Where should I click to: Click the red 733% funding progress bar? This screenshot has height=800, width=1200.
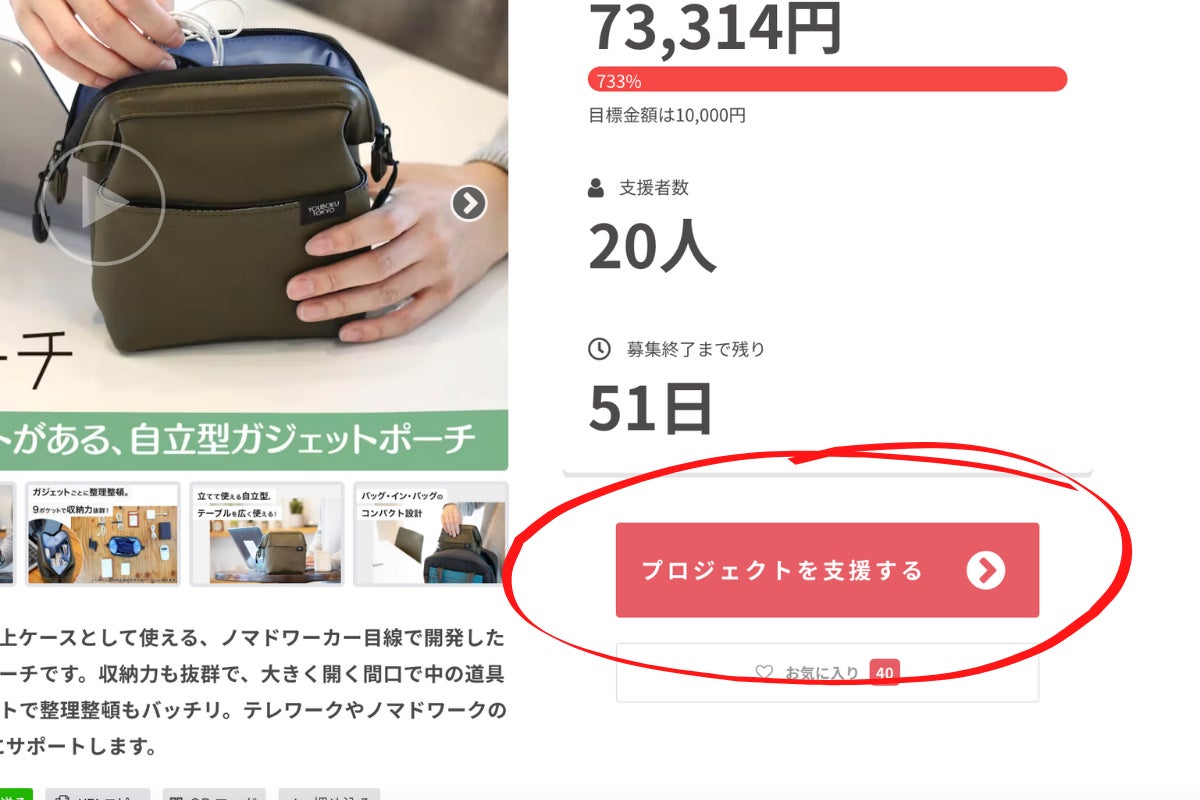(827, 80)
